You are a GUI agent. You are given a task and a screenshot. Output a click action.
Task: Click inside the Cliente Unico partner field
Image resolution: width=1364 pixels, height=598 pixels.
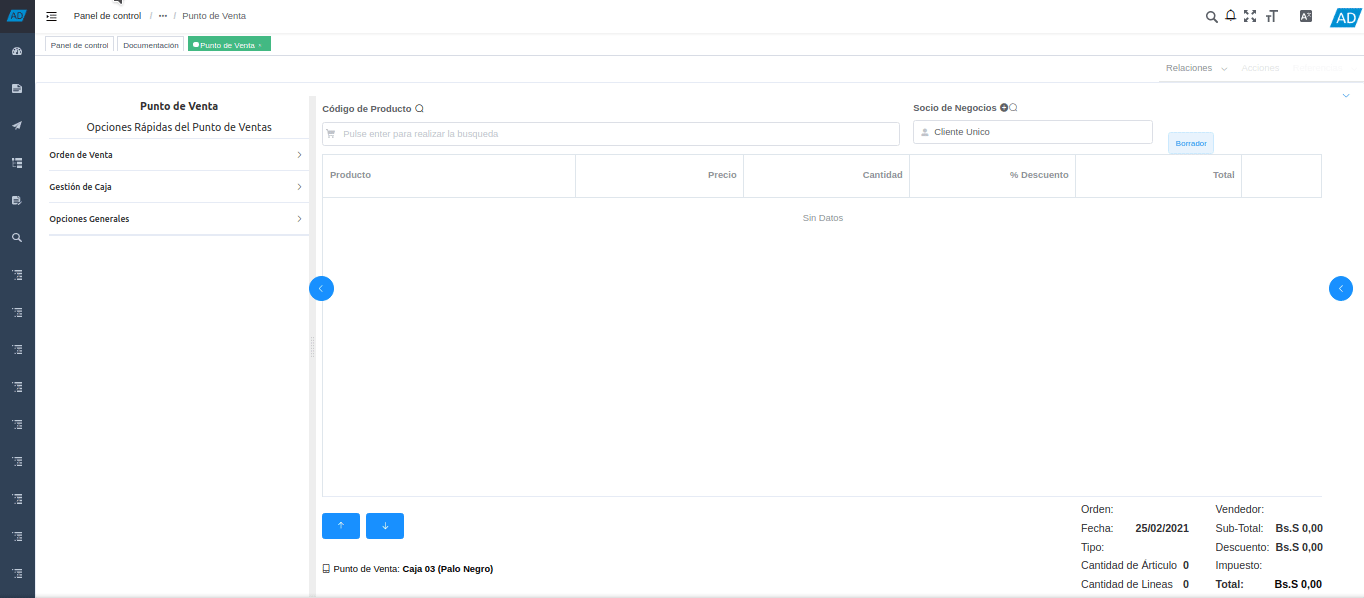pyautogui.click(x=1032, y=131)
